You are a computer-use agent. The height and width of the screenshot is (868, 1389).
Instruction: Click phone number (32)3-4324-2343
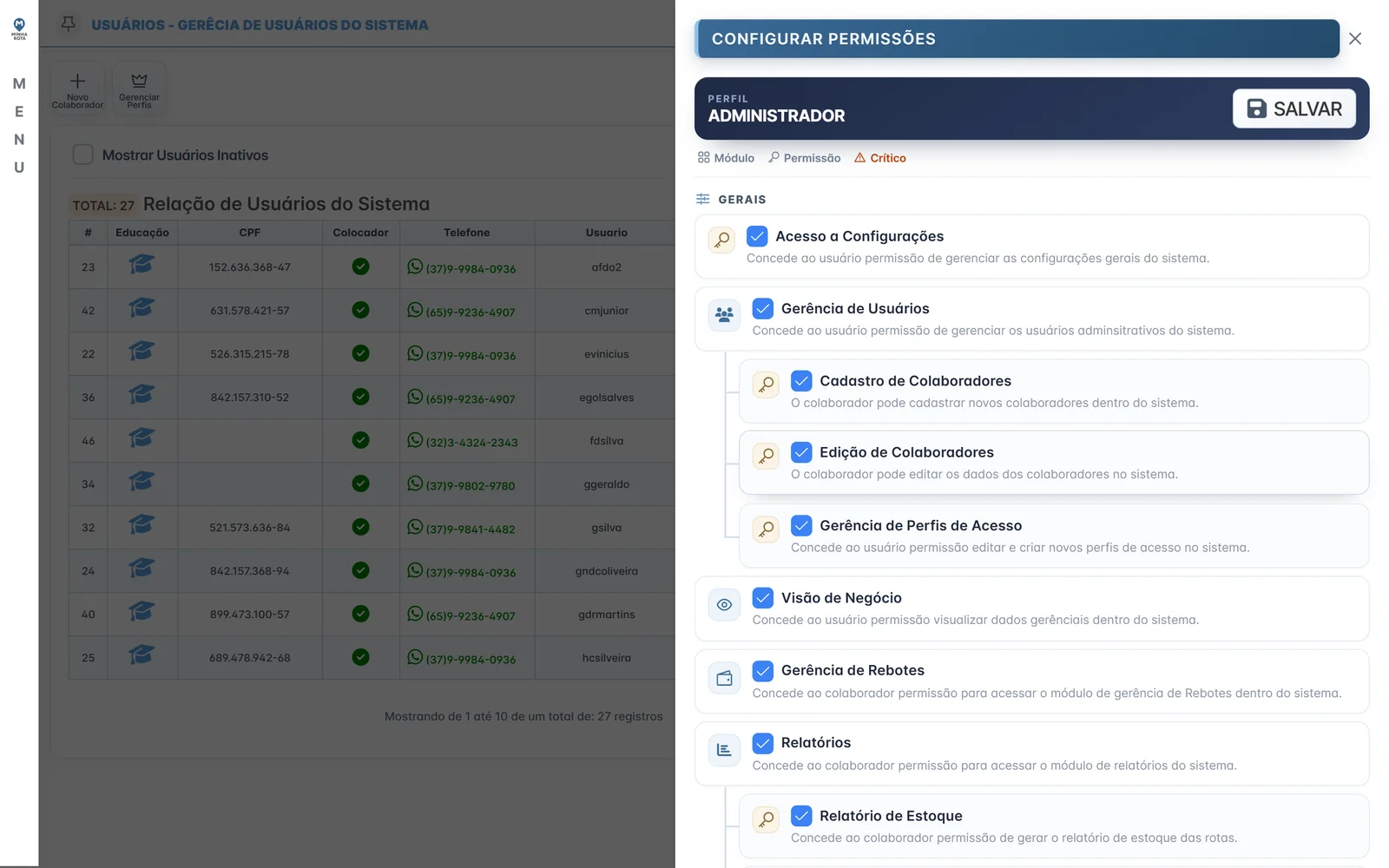click(x=471, y=443)
